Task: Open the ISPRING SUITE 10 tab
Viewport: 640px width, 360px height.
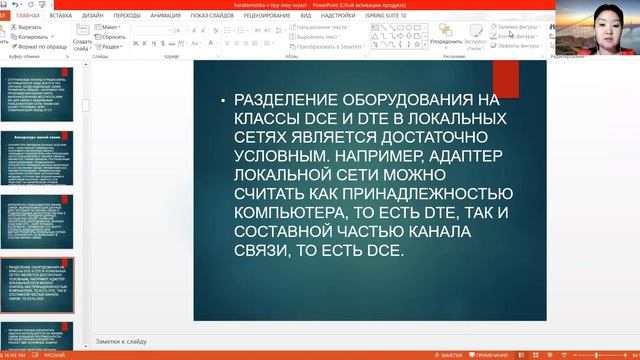Action: point(386,16)
